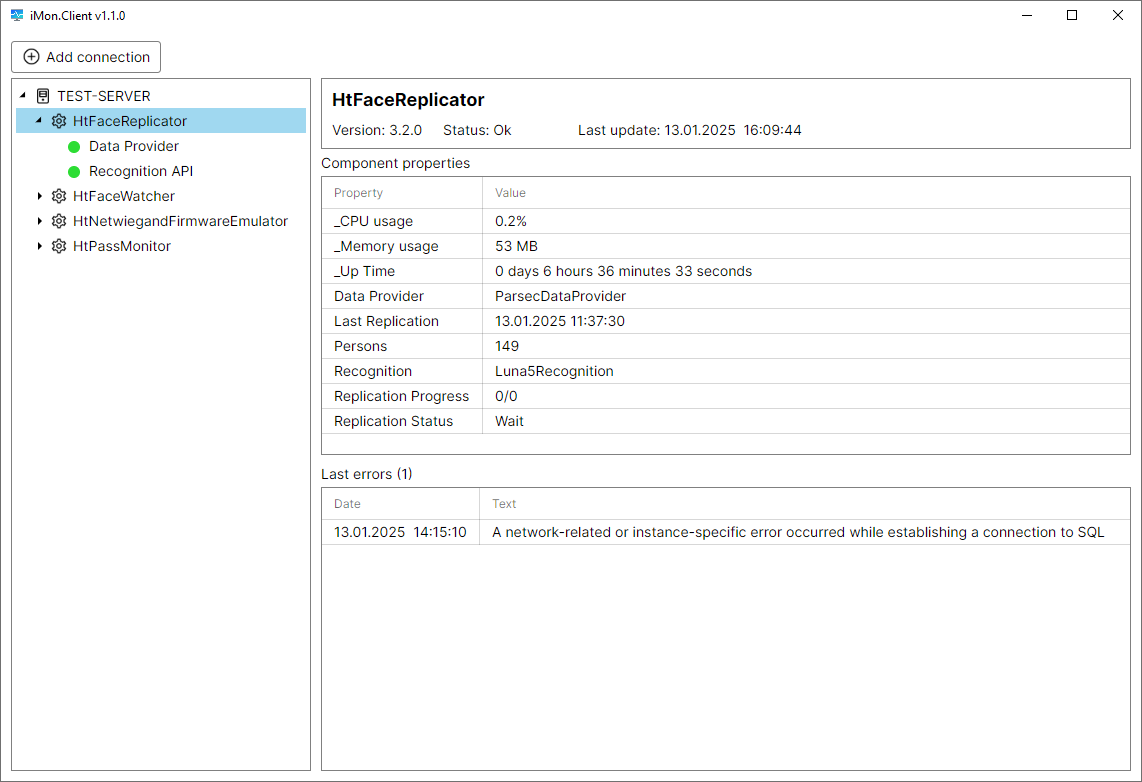Expand the HtFaceWatcher tree node
The width and height of the screenshot is (1142, 782).
(40, 196)
